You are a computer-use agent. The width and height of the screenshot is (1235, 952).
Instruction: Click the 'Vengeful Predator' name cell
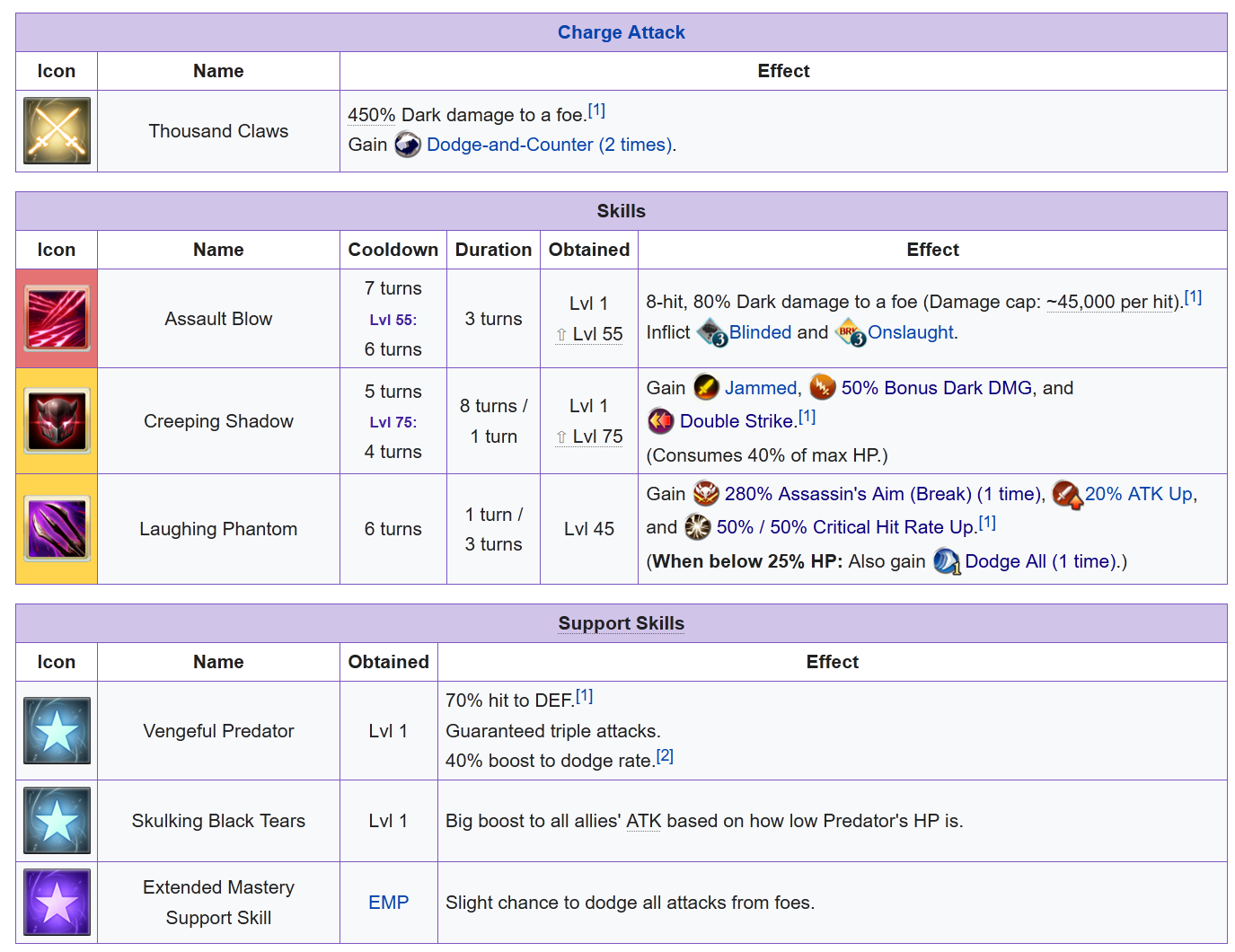[218, 731]
